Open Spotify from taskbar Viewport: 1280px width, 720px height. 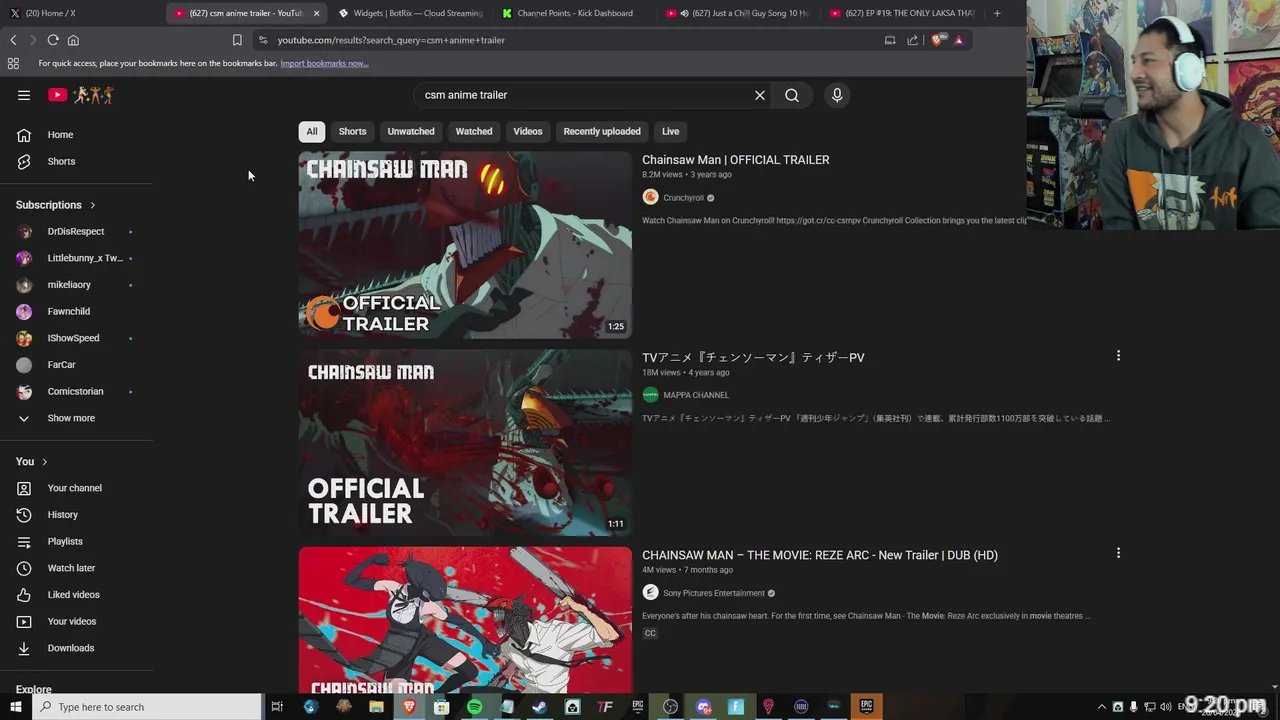point(474,707)
